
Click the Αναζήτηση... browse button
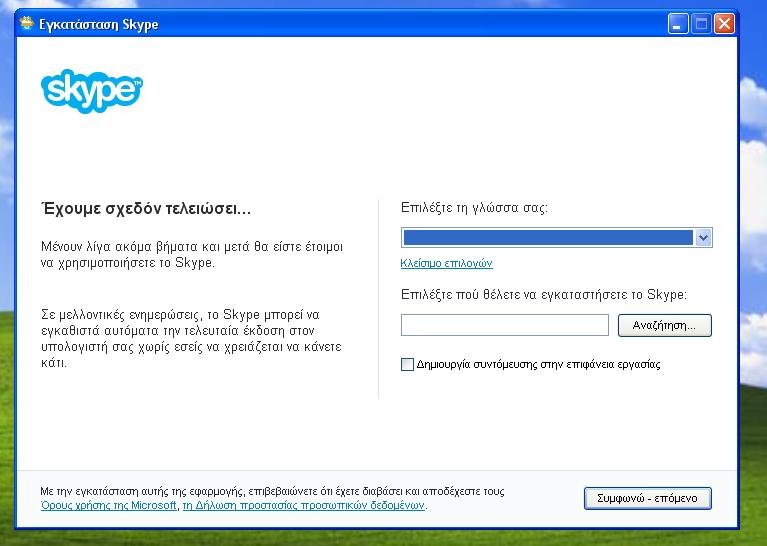click(x=665, y=325)
